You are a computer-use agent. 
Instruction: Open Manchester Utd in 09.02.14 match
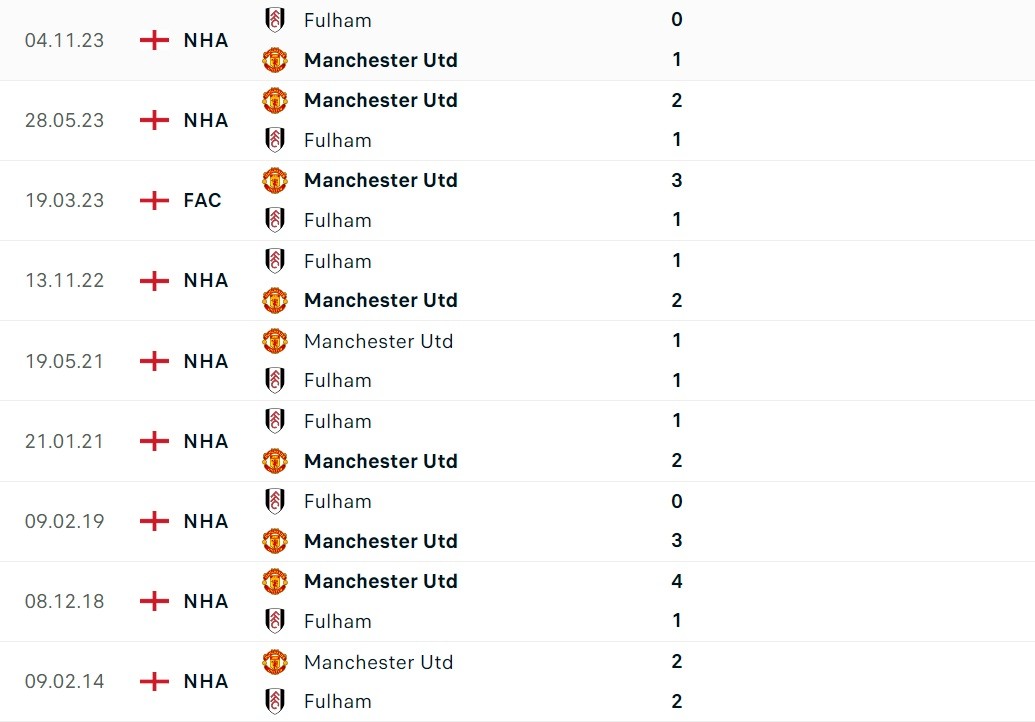tap(378, 662)
